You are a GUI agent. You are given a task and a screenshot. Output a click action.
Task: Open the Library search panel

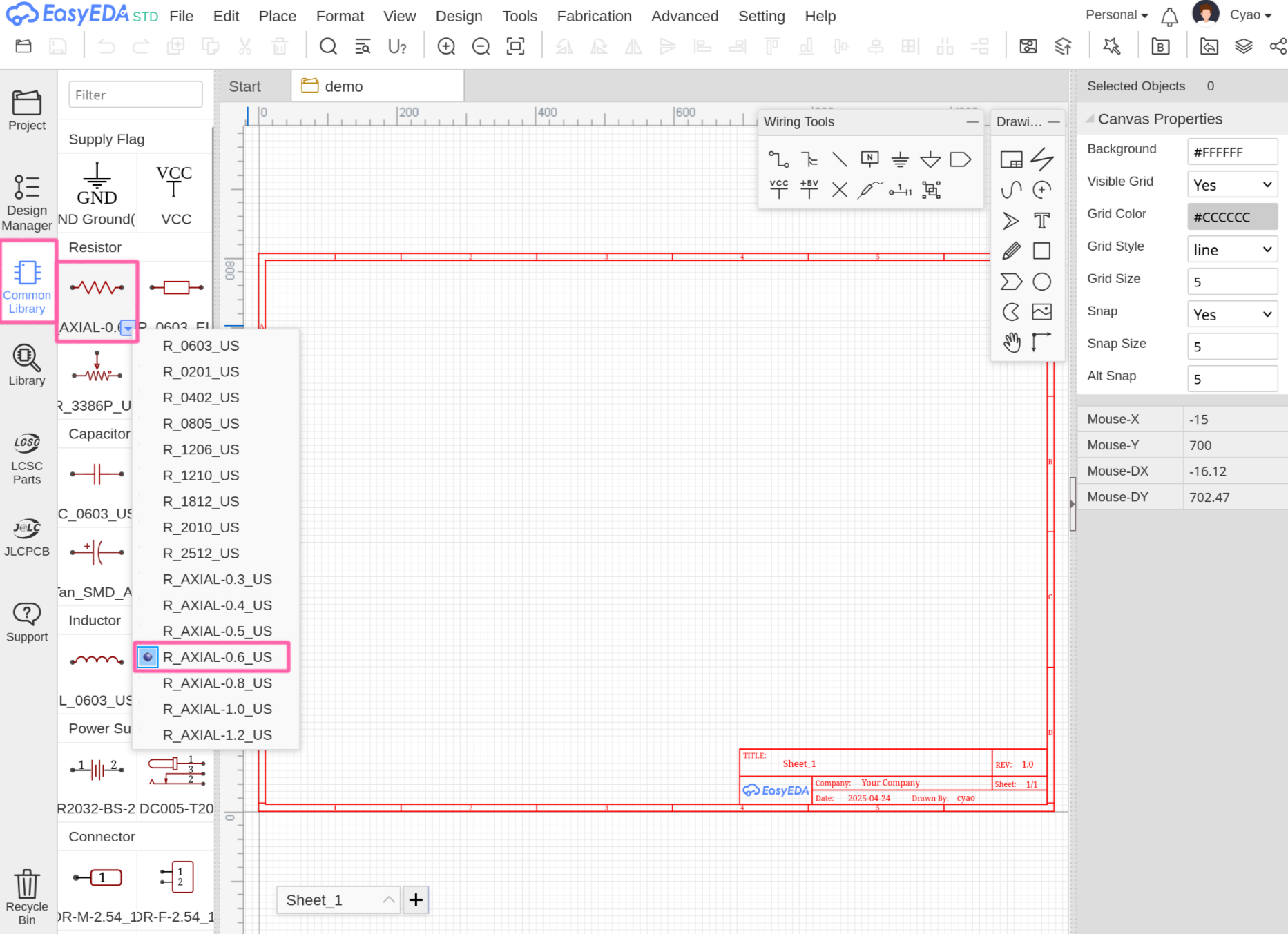point(27,365)
